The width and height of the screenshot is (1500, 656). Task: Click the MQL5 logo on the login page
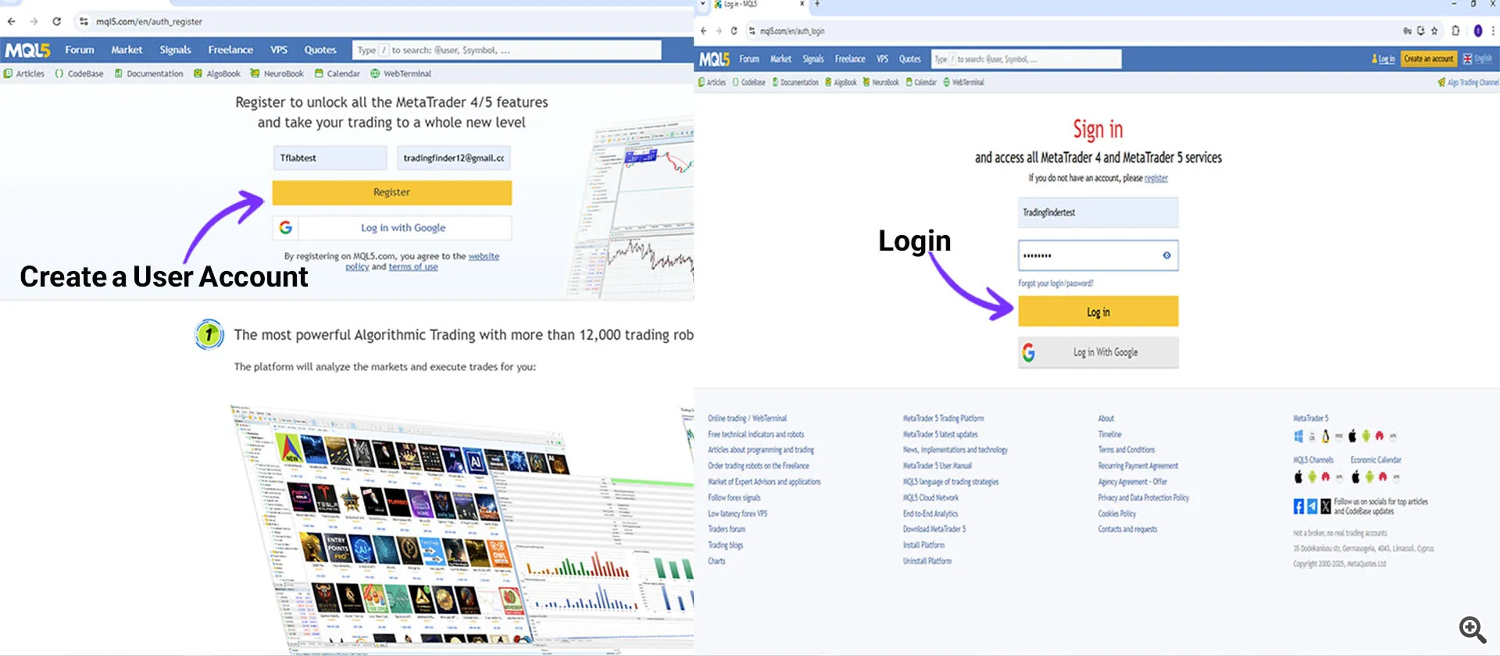coord(714,59)
